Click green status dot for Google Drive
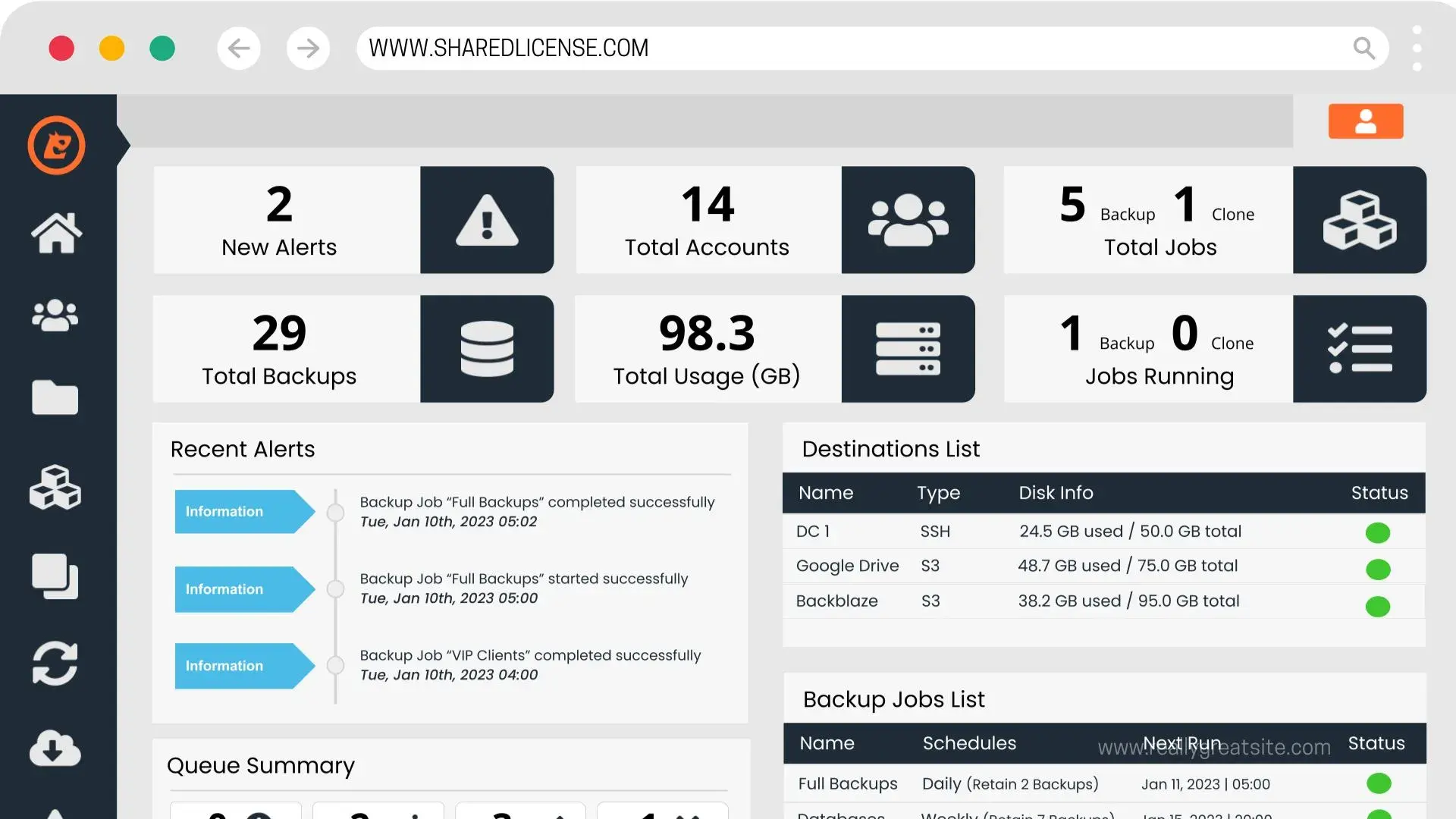The image size is (1456, 819). pos(1377,569)
